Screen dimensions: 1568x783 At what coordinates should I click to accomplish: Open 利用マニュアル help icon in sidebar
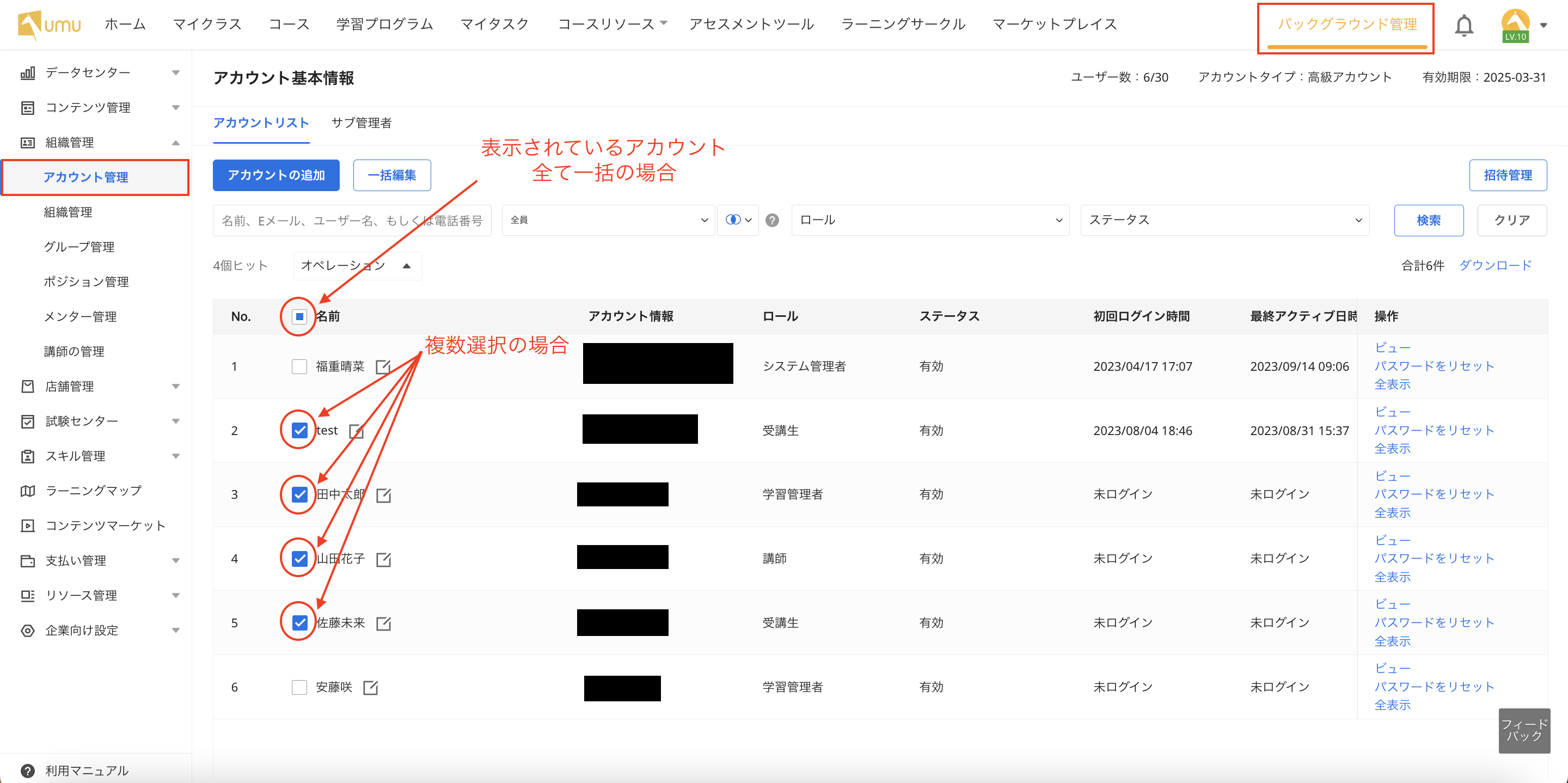(27, 770)
